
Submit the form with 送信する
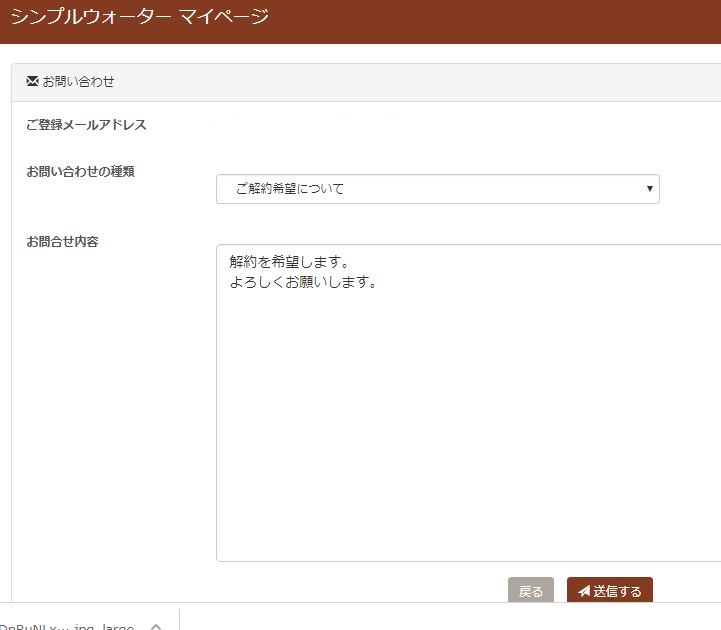610,591
